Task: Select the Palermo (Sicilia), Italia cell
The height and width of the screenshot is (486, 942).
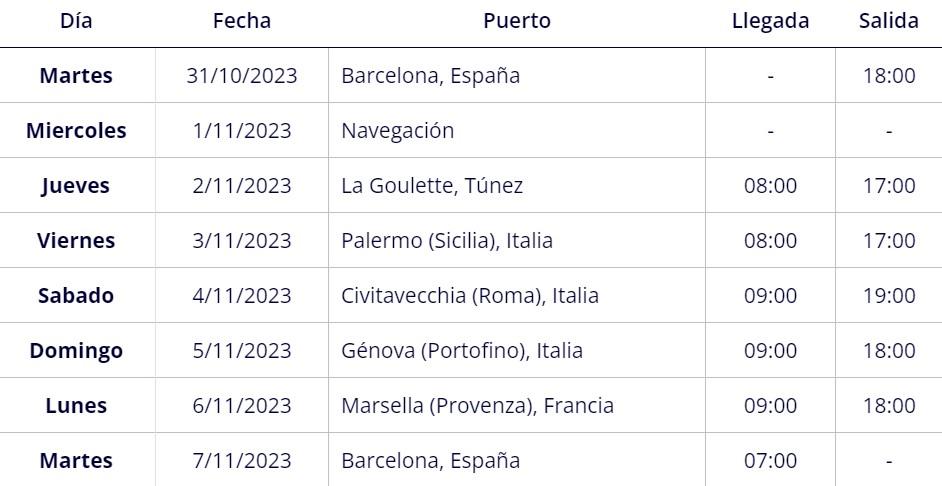Action: point(447,241)
